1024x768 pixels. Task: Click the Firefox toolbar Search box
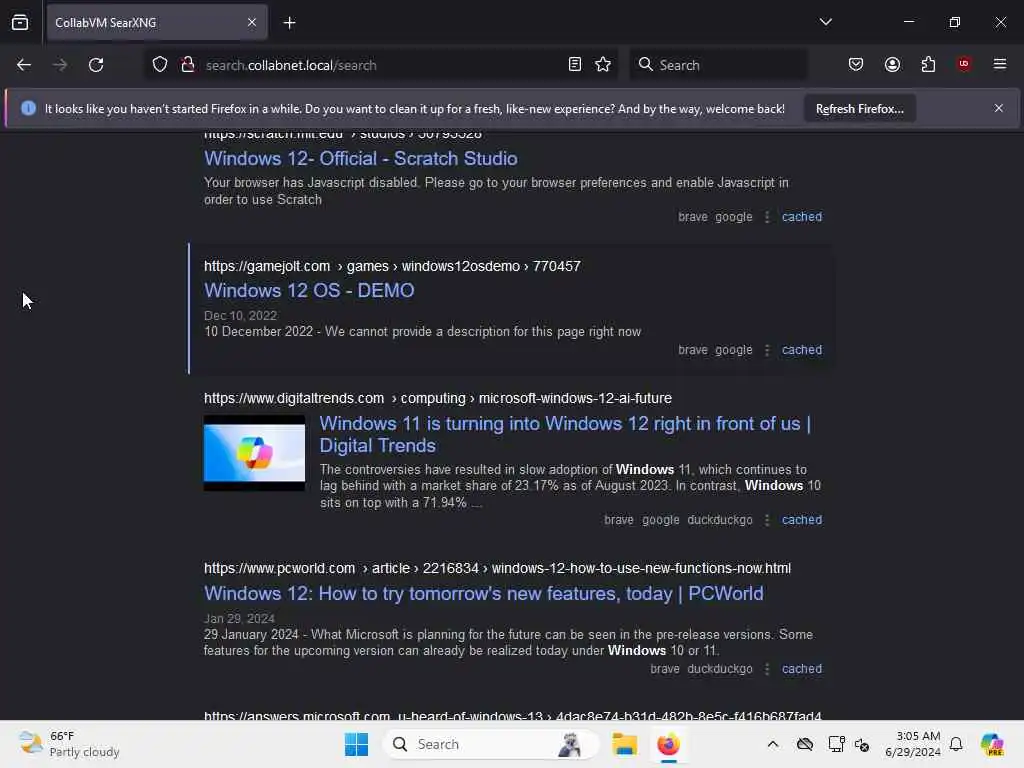point(718,65)
